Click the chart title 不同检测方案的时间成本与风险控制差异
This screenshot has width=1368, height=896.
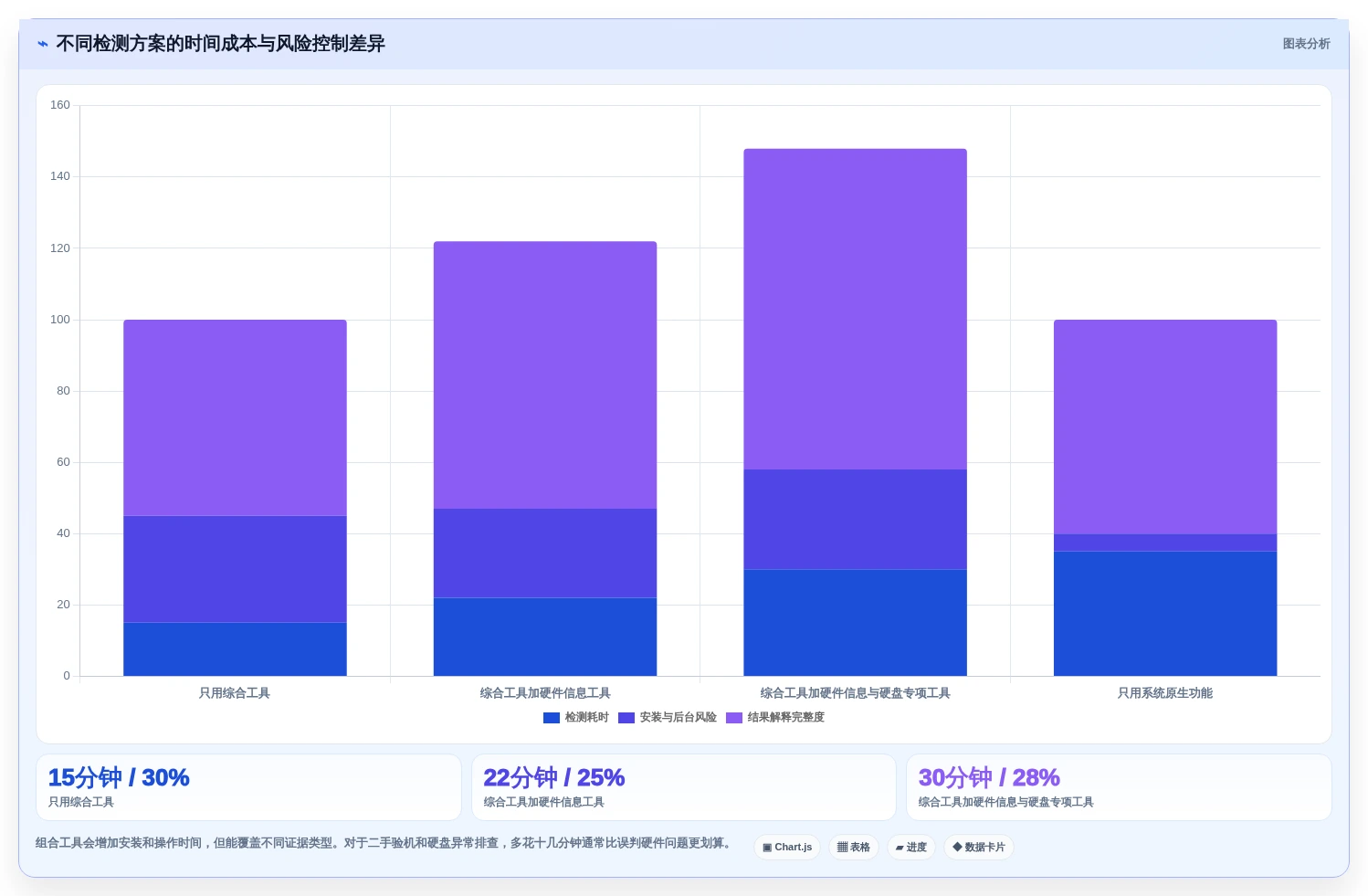(221, 44)
